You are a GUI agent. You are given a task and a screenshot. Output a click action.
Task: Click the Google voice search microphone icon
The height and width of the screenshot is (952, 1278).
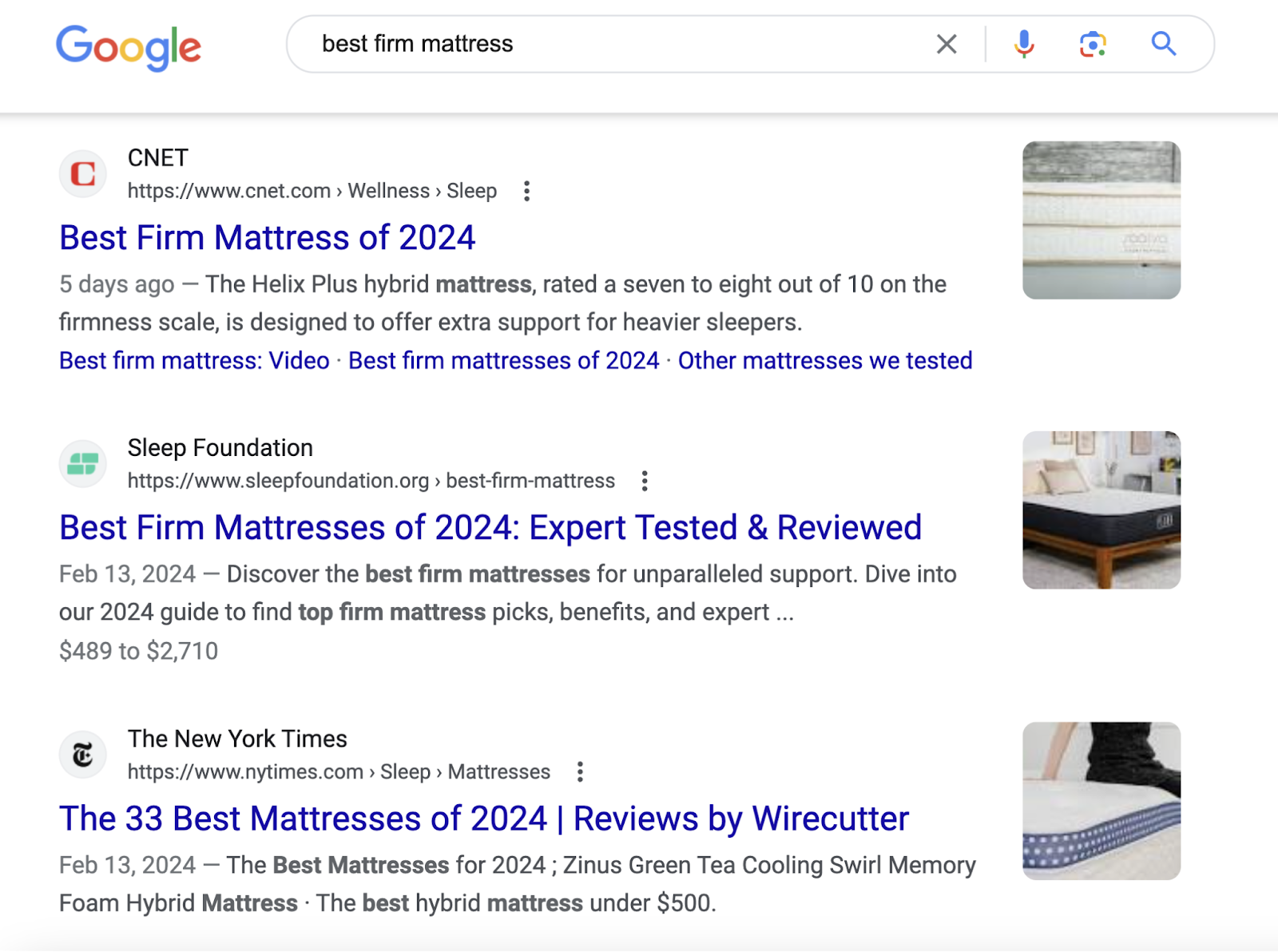pyautogui.click(x=1024, y=44)
